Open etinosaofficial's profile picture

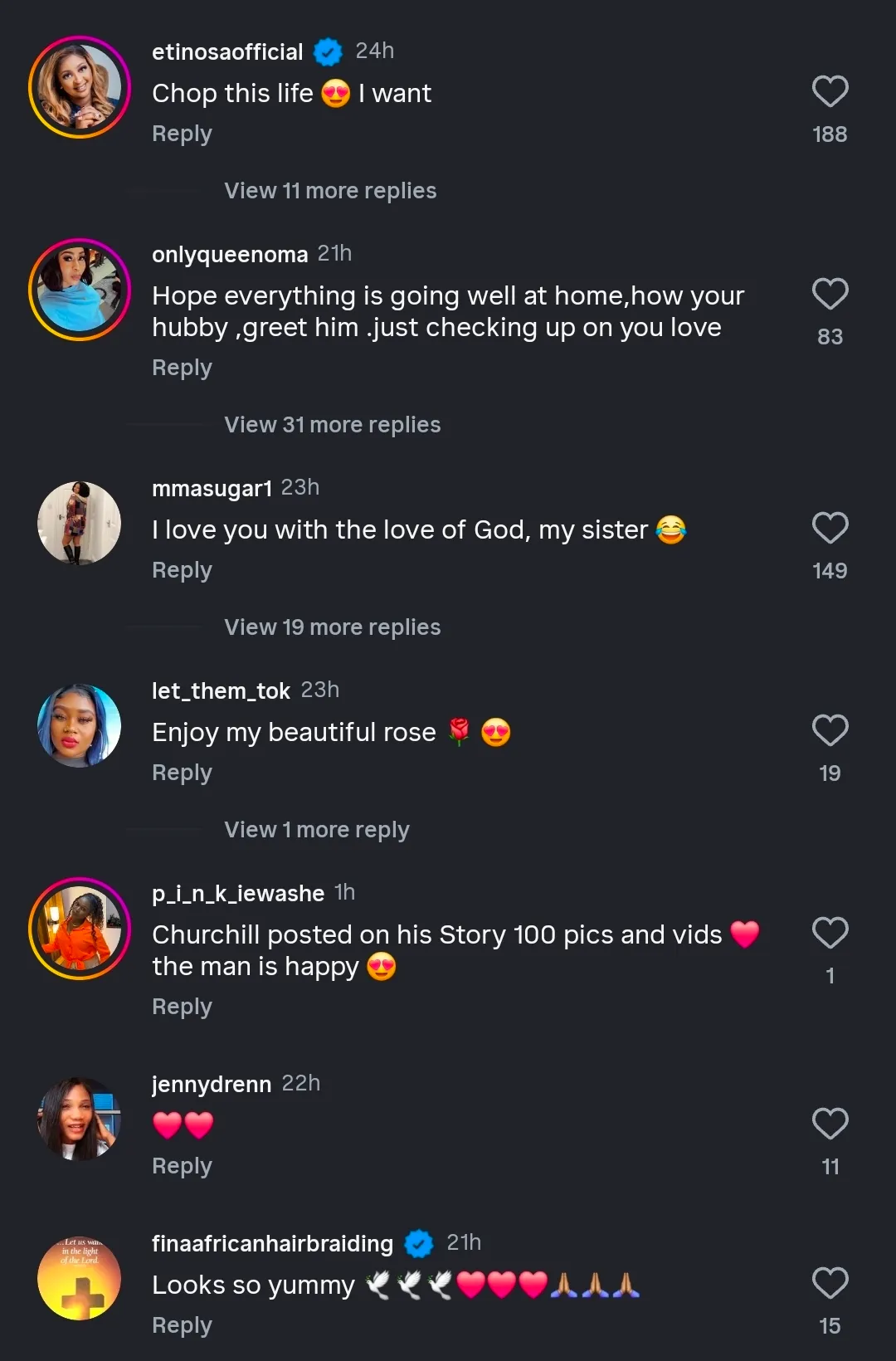click(x=80, y=87)
